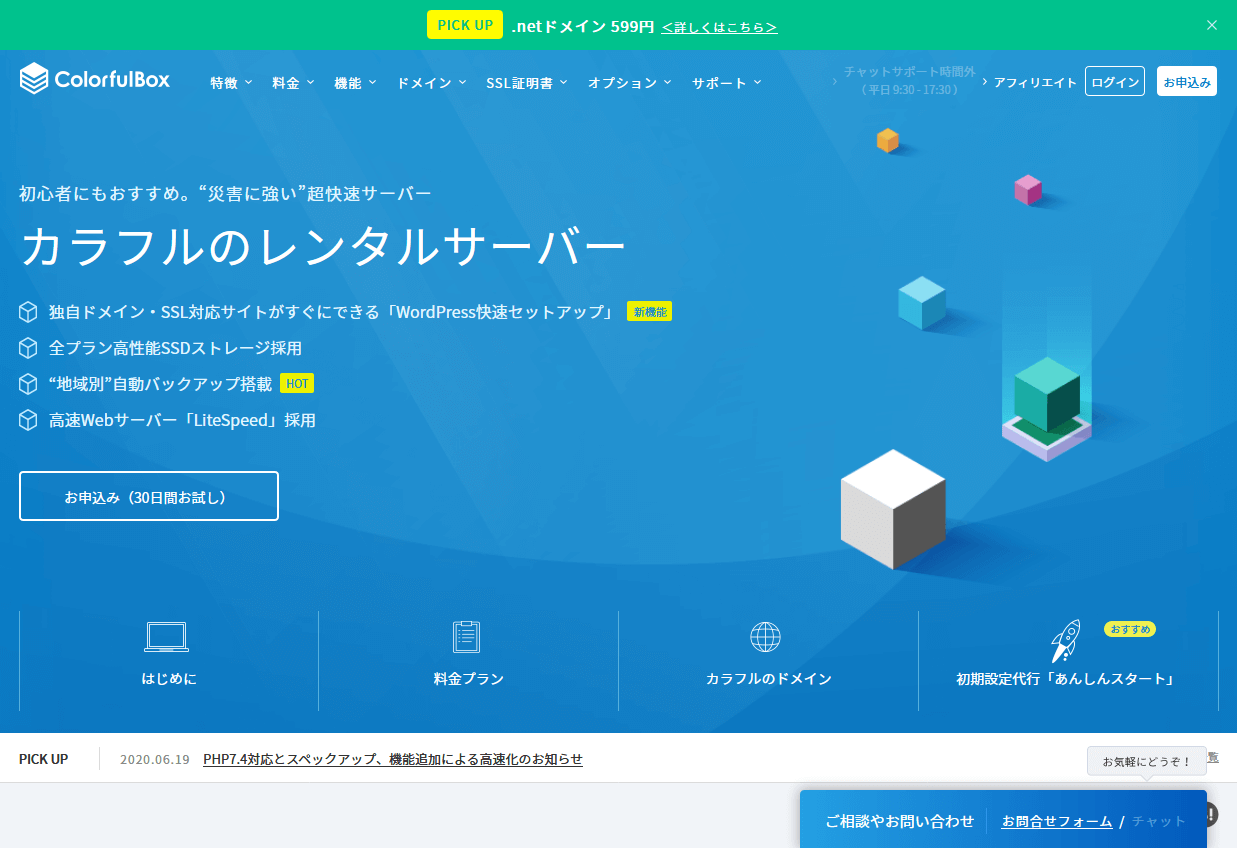Open the お問合せフォーム link
The image size is (1237, 848).
tap(1057, 821)
